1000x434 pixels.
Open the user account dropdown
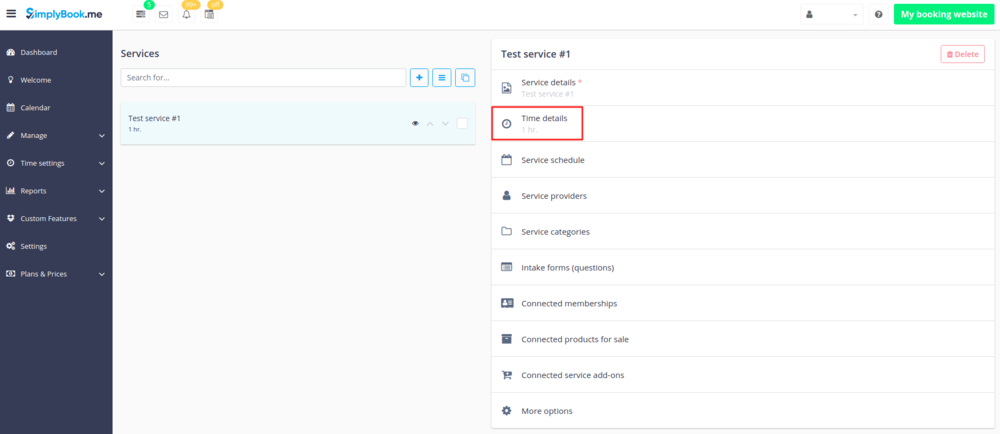click(x=832, y=15)
